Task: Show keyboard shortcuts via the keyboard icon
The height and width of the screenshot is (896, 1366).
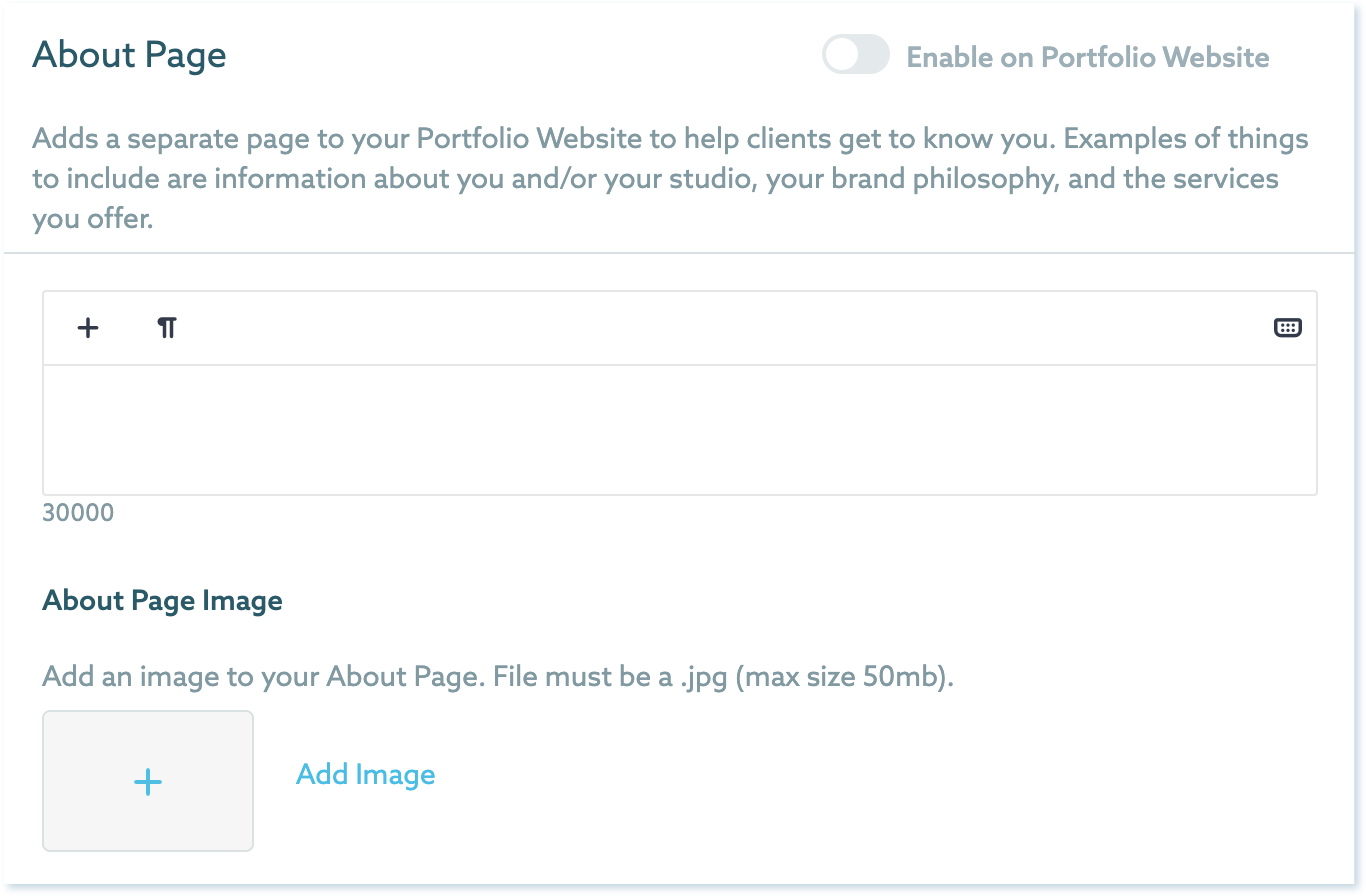Action: pyautogui.click(x=1287, y=328)
